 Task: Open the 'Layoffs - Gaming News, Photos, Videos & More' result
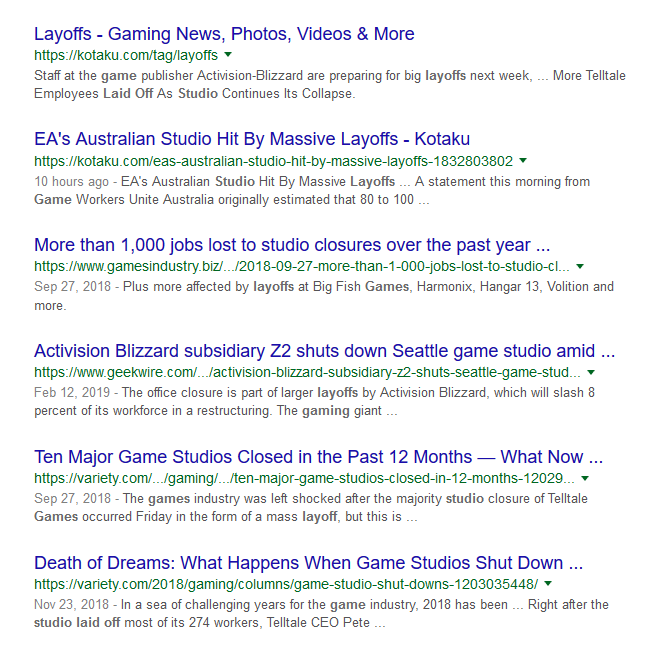pyautogui.click(x=224, y=34)
